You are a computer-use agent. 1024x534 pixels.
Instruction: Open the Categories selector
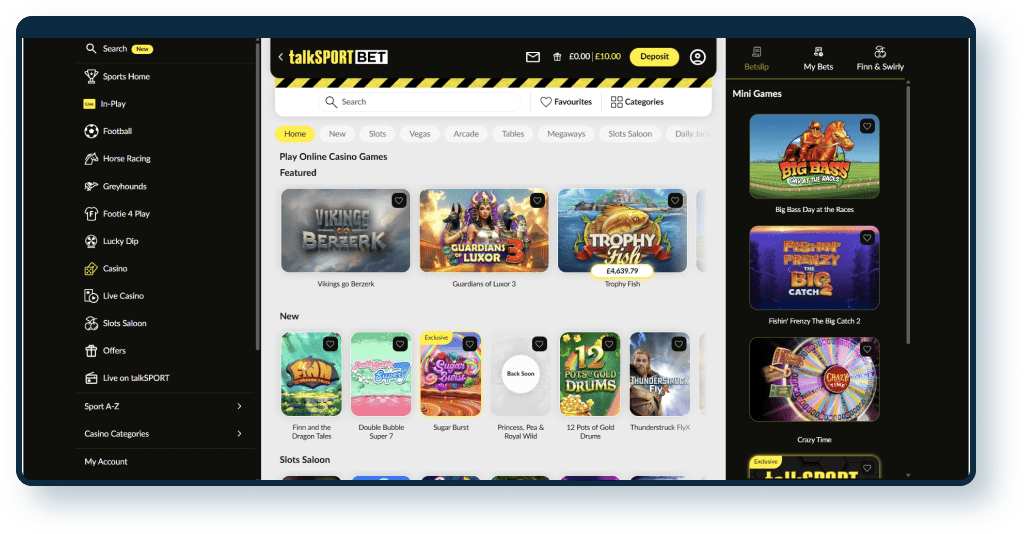(x=637, y=102)
